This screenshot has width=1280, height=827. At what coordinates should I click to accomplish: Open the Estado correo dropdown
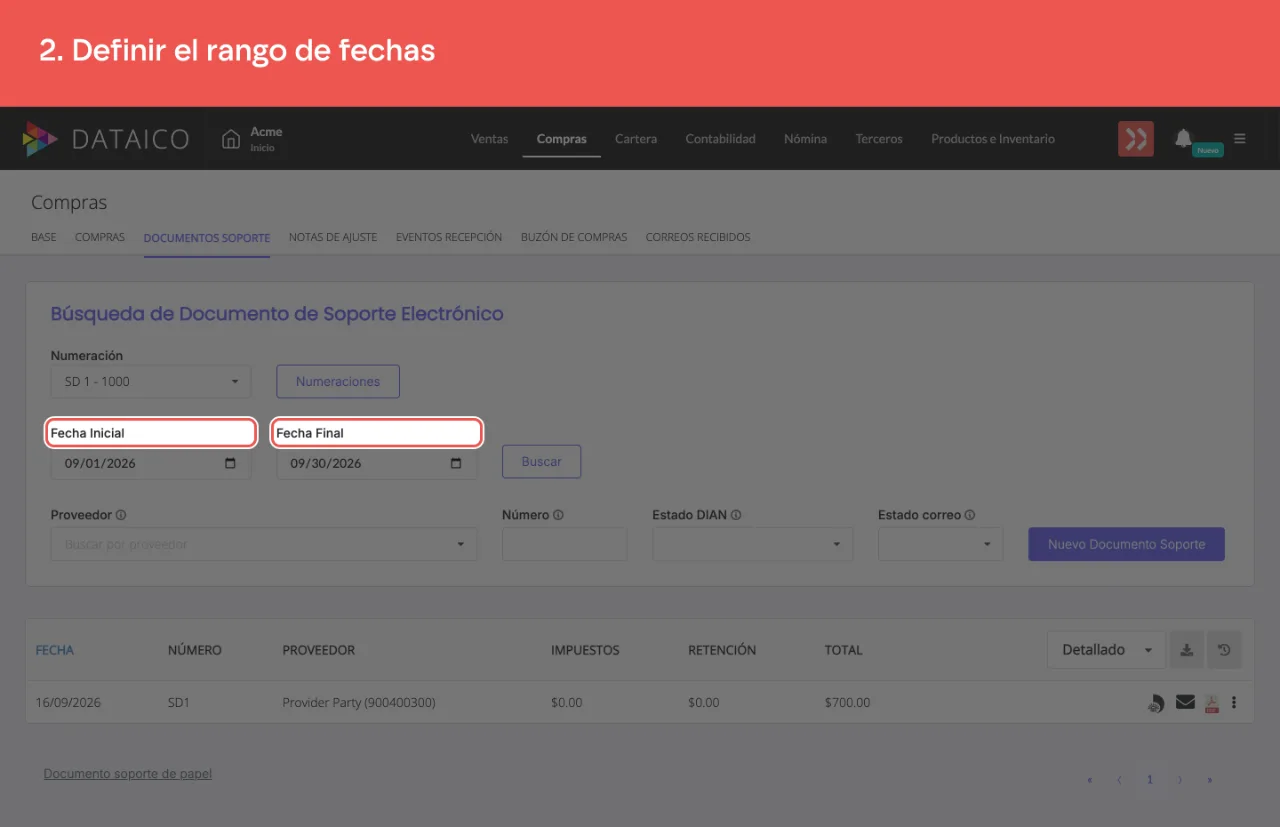tap(940, 544)
